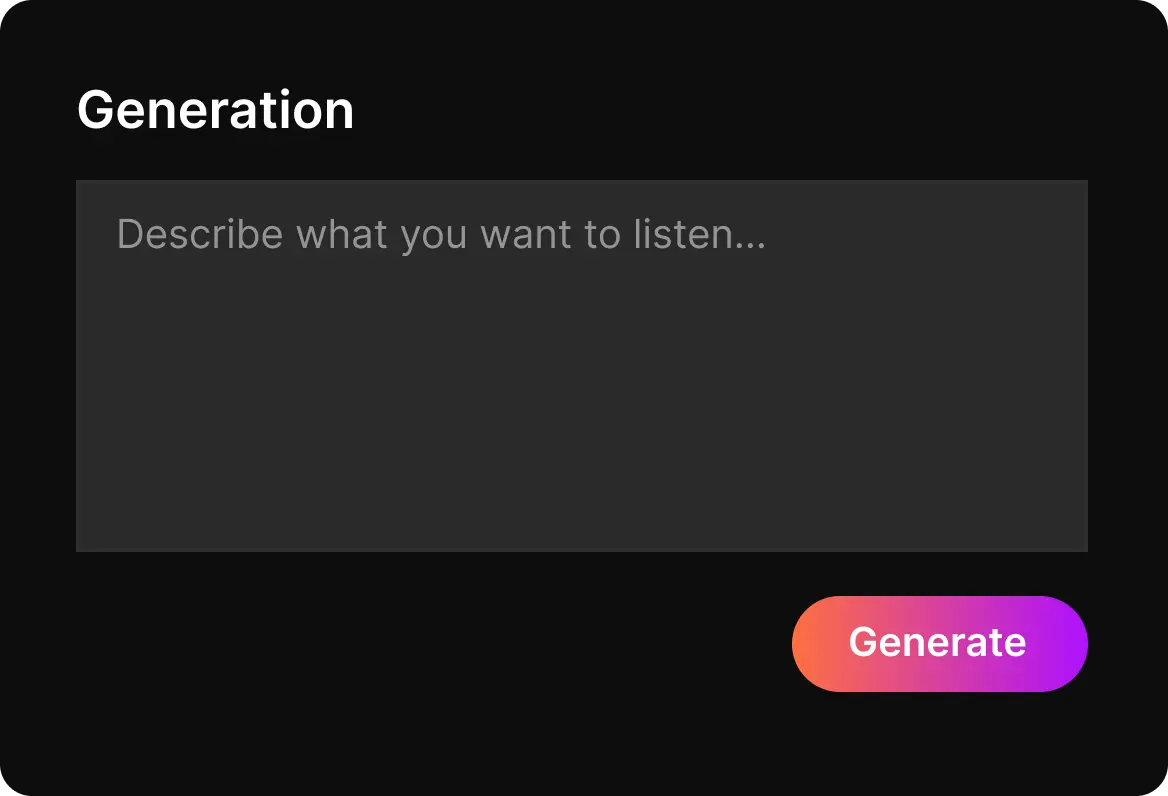Viewport: 1168px width, 796px height.
Task: Activate the listening description field
Action: click(581, 365)
